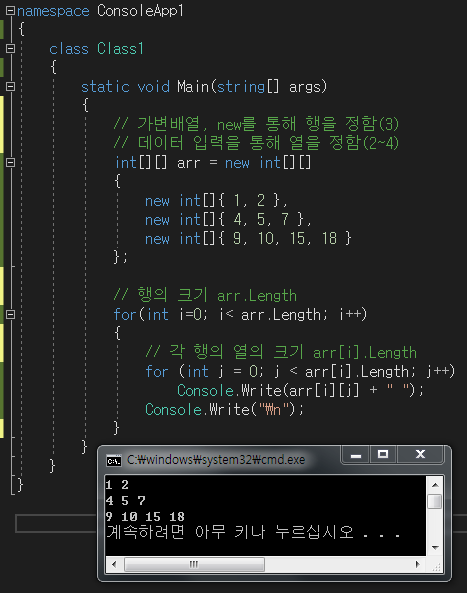
Task: Click the comment with arr[i].Length
Action: tap(281, 352)
